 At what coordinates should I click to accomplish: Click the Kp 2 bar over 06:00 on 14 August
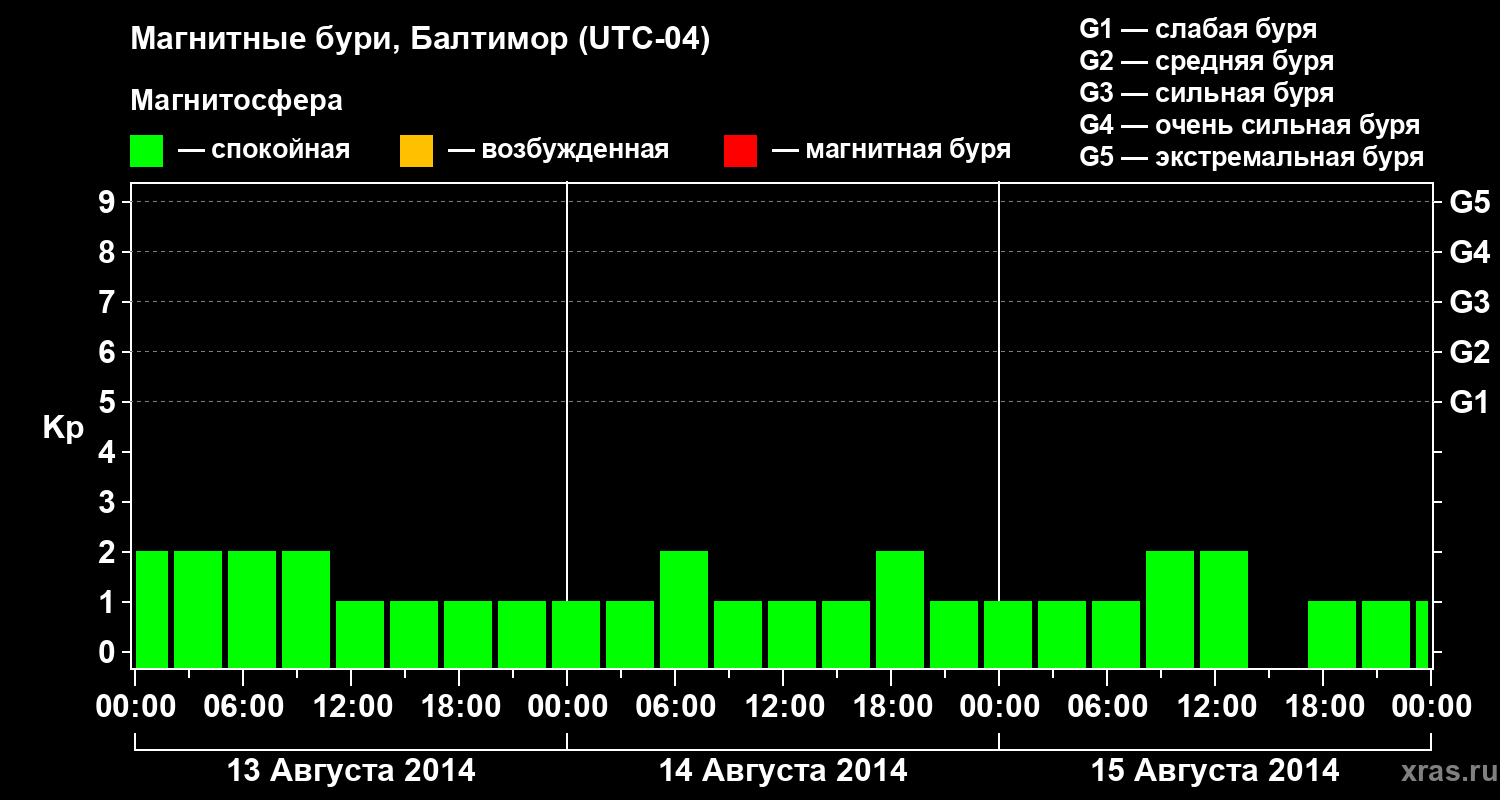click(684, 609)
